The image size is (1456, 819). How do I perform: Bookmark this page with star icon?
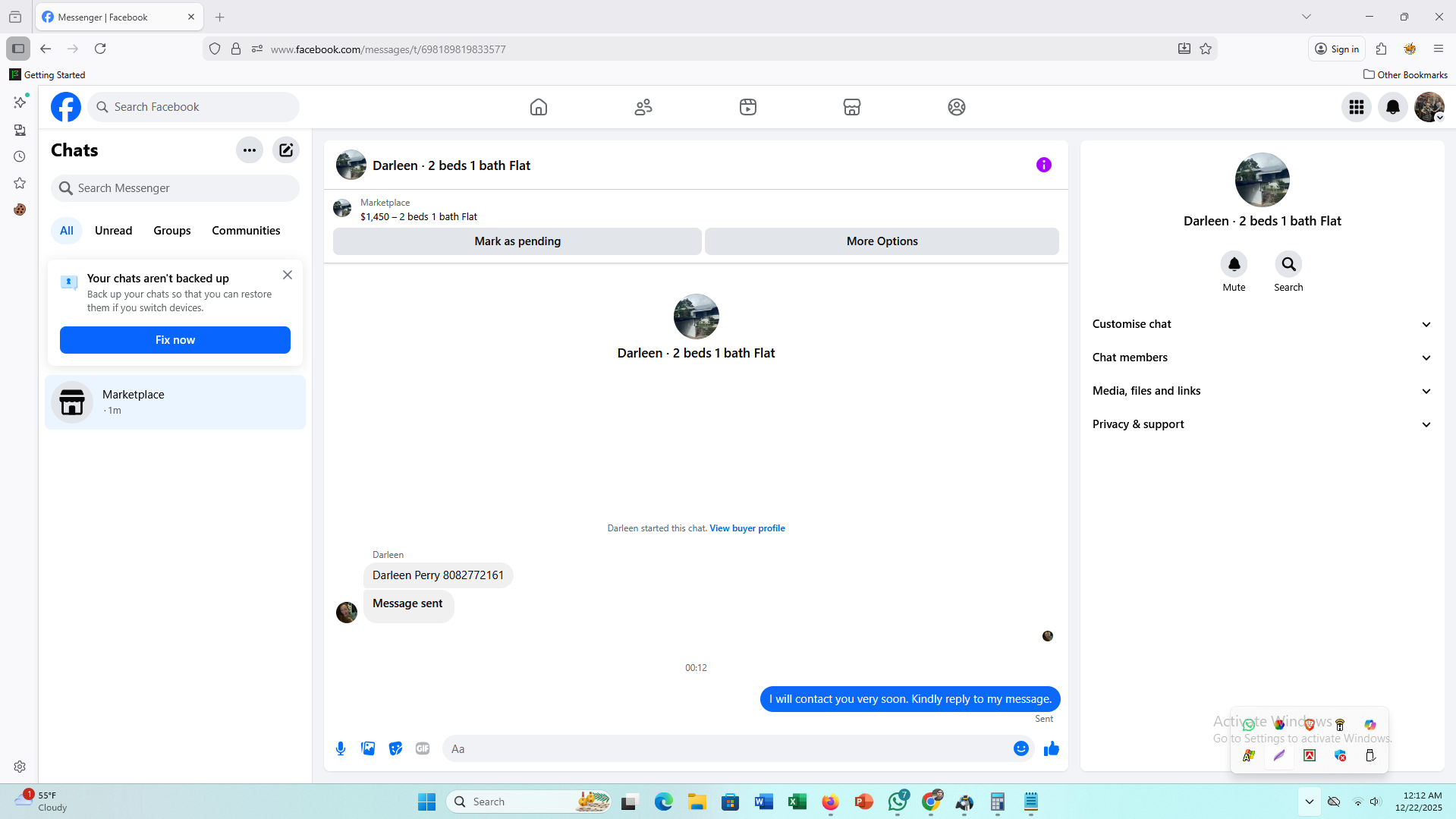1206,49
